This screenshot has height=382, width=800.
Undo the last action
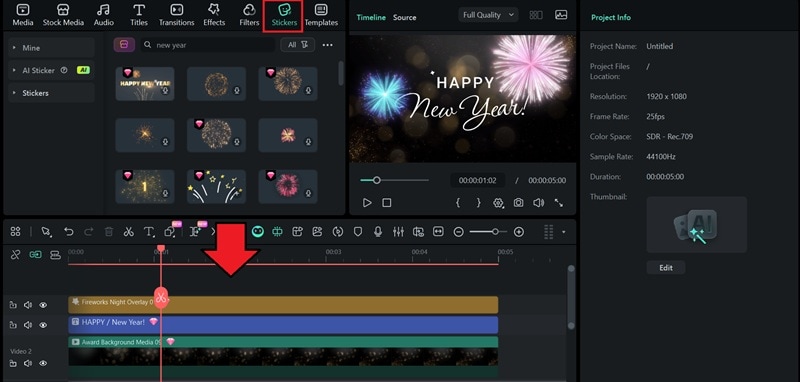pyautogui.click(x=68, y=232)
